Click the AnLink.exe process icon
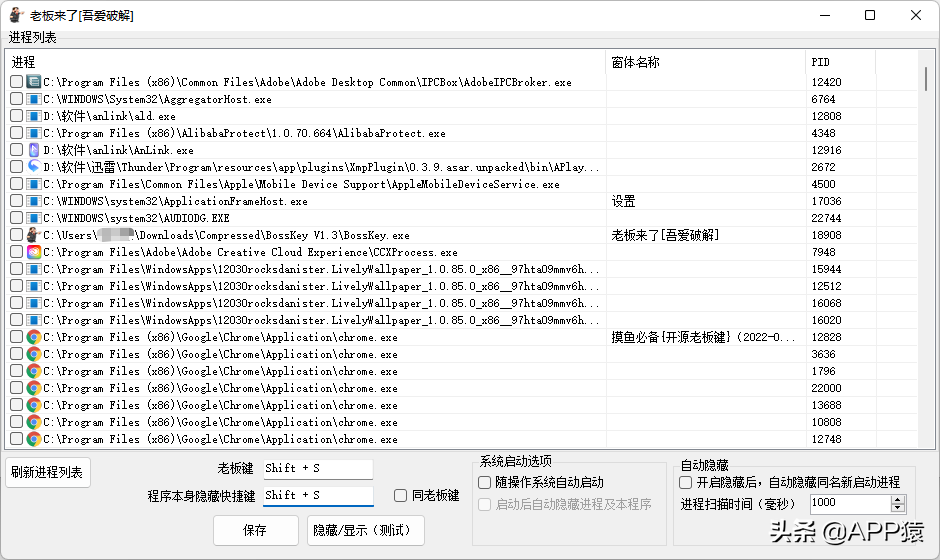This screenshot has width=940, height=560. click(x=34, y=150)
